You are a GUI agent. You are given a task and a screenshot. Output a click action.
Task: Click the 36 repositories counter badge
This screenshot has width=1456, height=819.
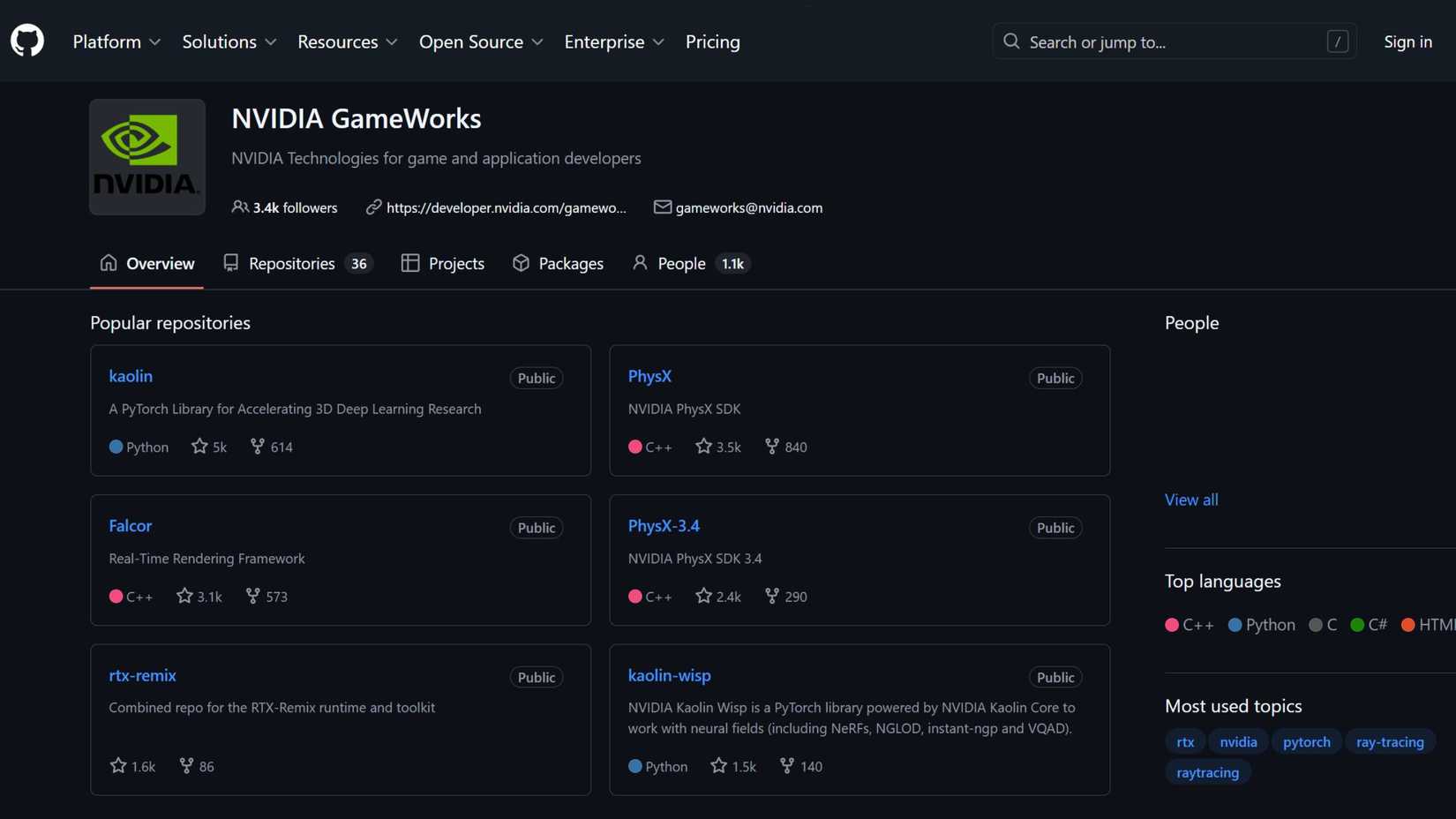pos(359,263)
